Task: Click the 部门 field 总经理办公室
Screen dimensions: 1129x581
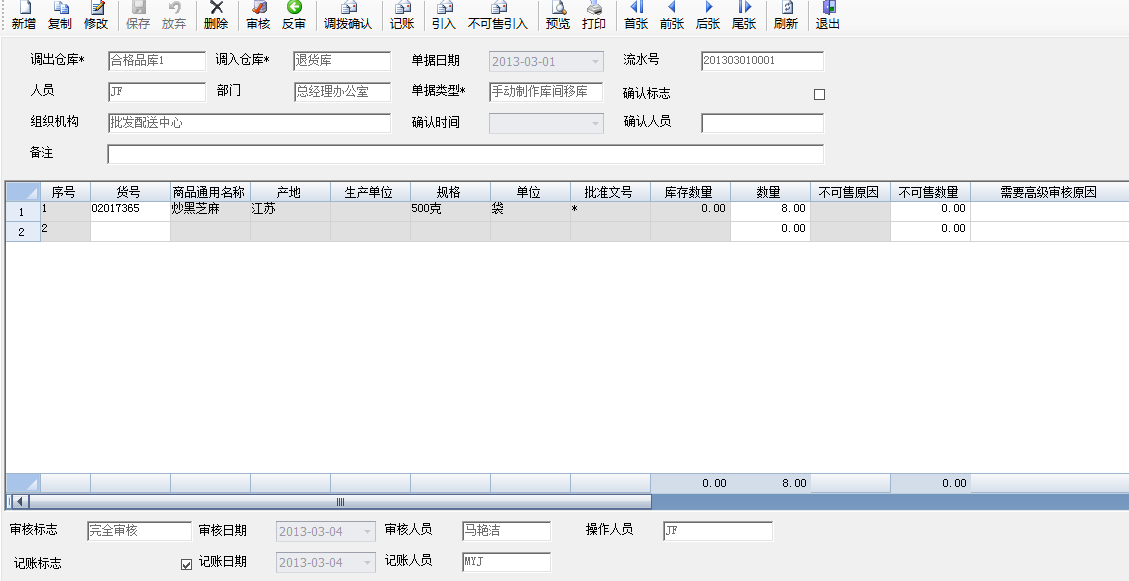Action: (x=342, y=91)
